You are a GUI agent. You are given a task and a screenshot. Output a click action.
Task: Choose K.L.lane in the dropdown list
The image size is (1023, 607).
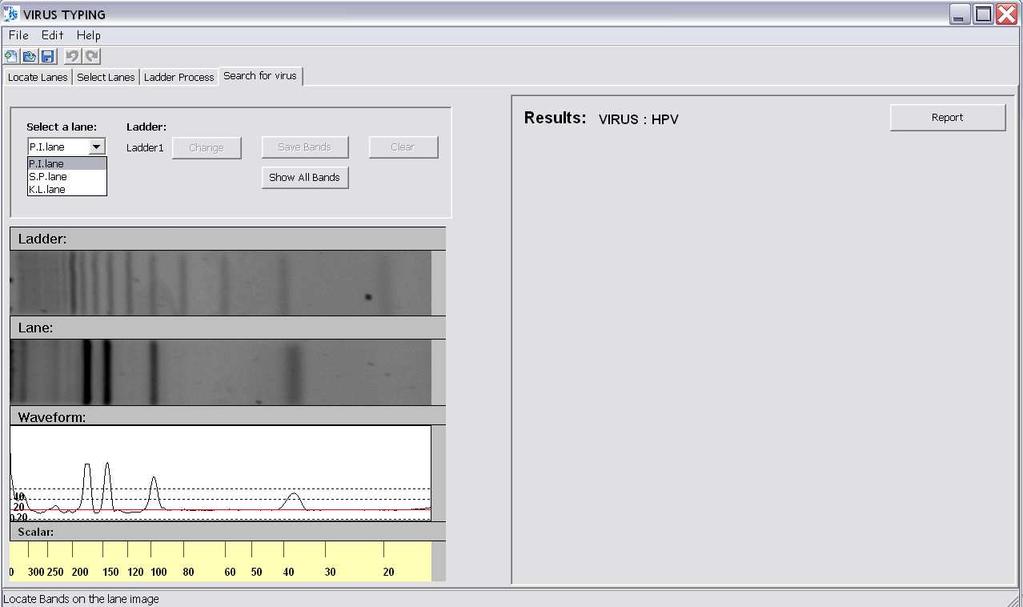67,189
